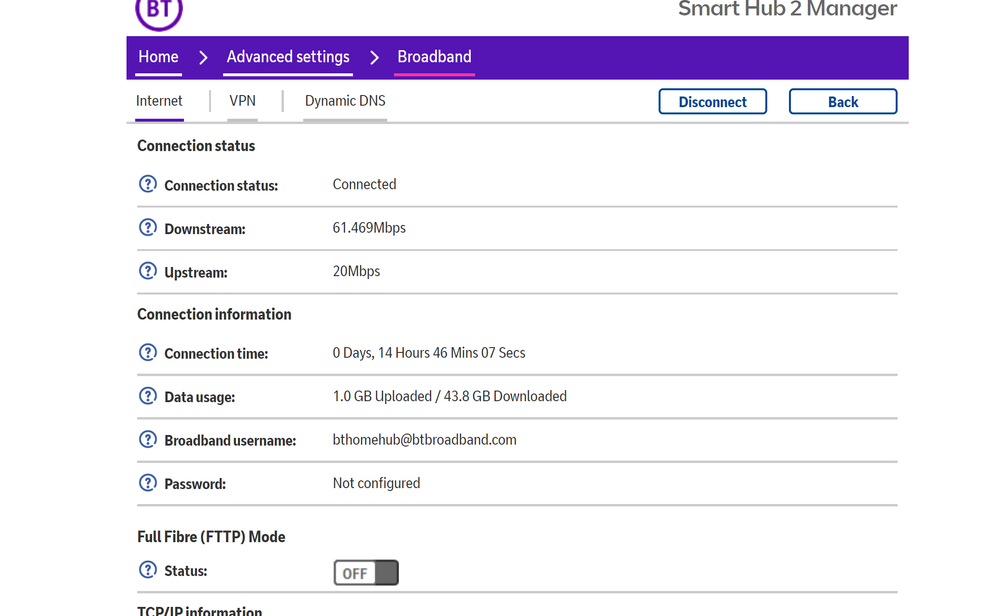The image size is (999, 616).
Task: Click help icon for Broadband username
Action: [x=148, y=440]
